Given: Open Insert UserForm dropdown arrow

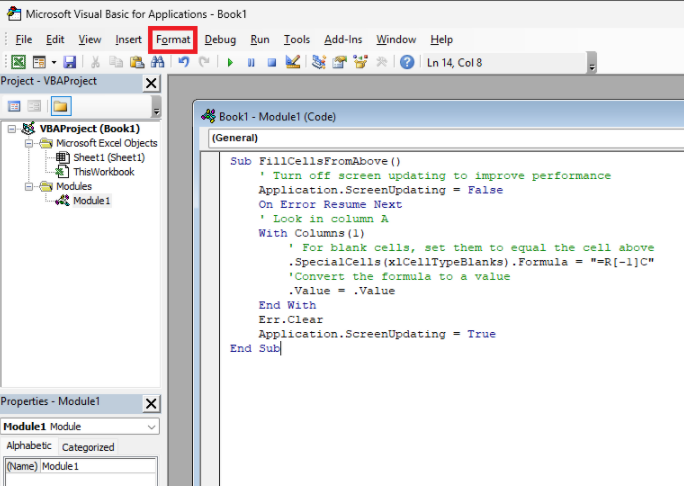Looking at the screenshot, I should 54,62.
